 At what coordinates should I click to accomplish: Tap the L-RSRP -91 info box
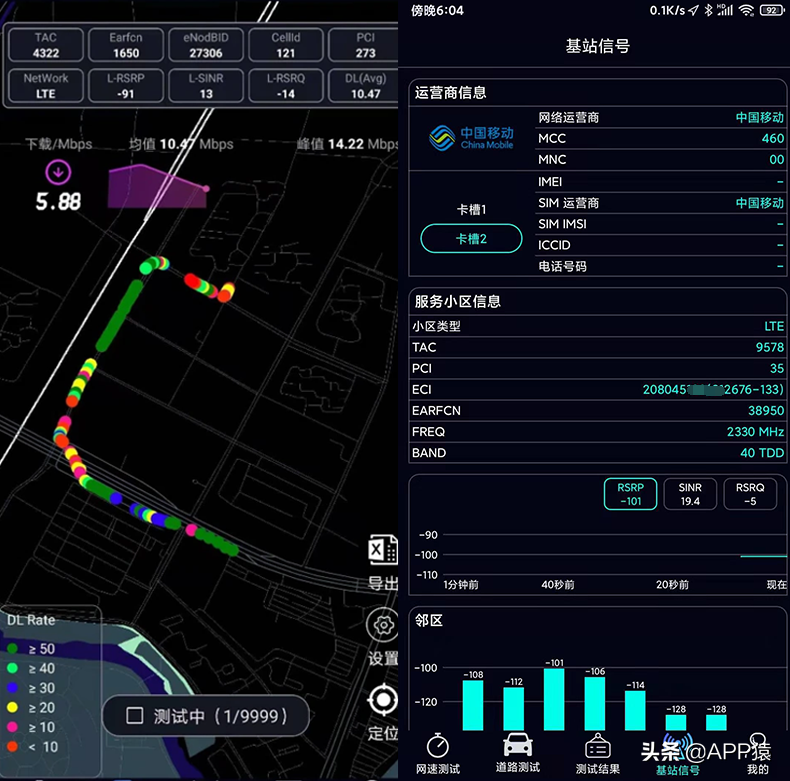tap(125, 86)
